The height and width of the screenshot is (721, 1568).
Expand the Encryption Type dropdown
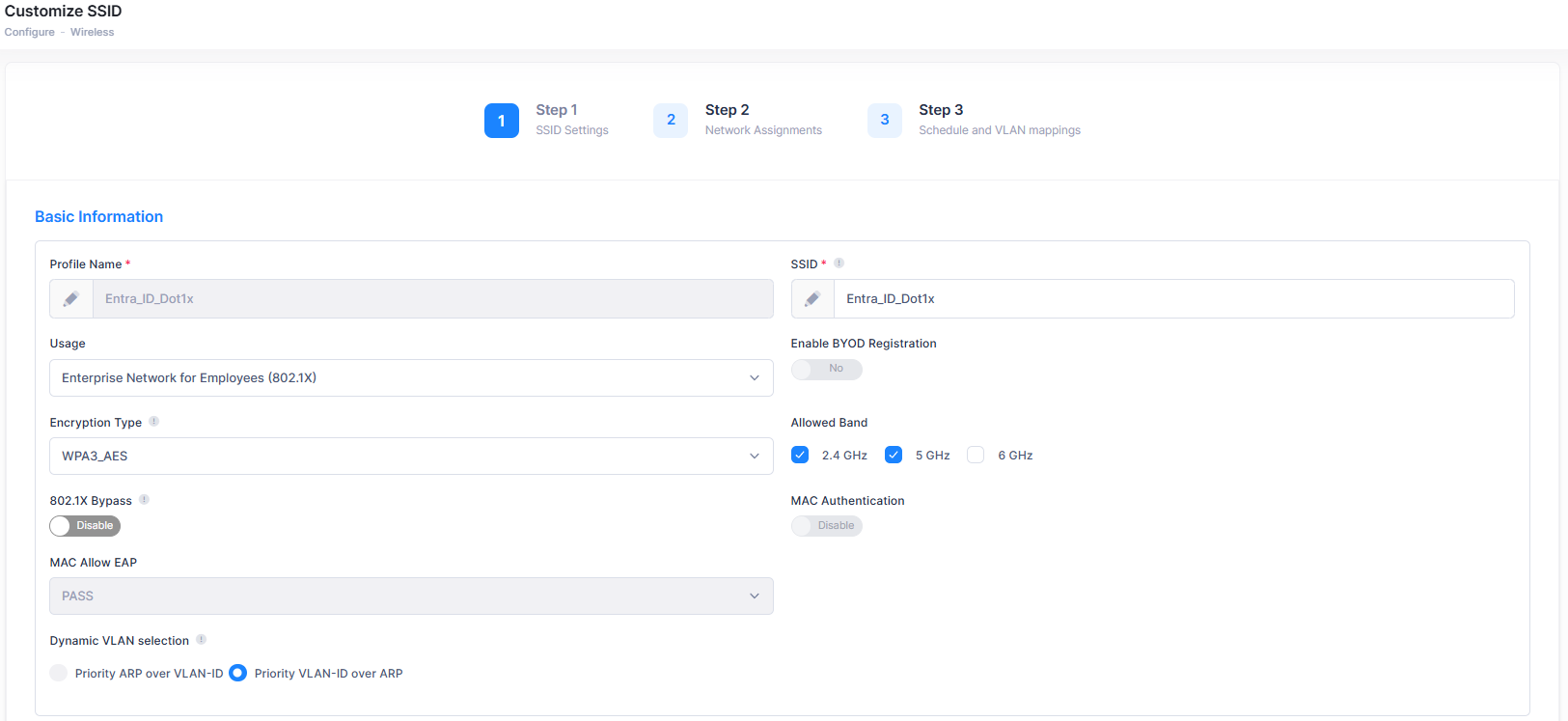tap(411, 456)
